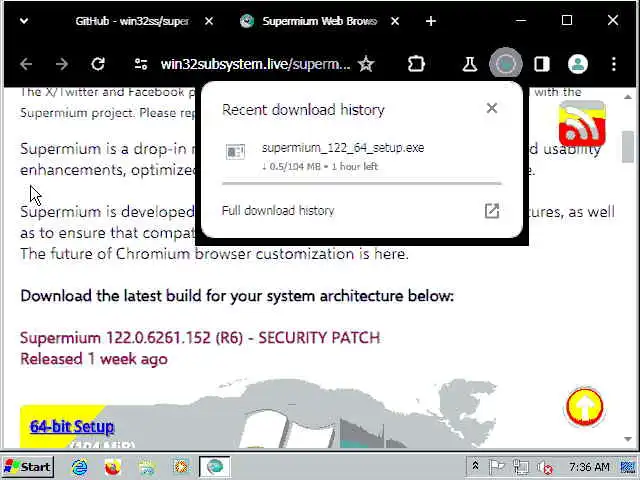The height and width of the screenshot is (480, 640).
Task: Open a new tab with plus button
Action: coord(431,21)
